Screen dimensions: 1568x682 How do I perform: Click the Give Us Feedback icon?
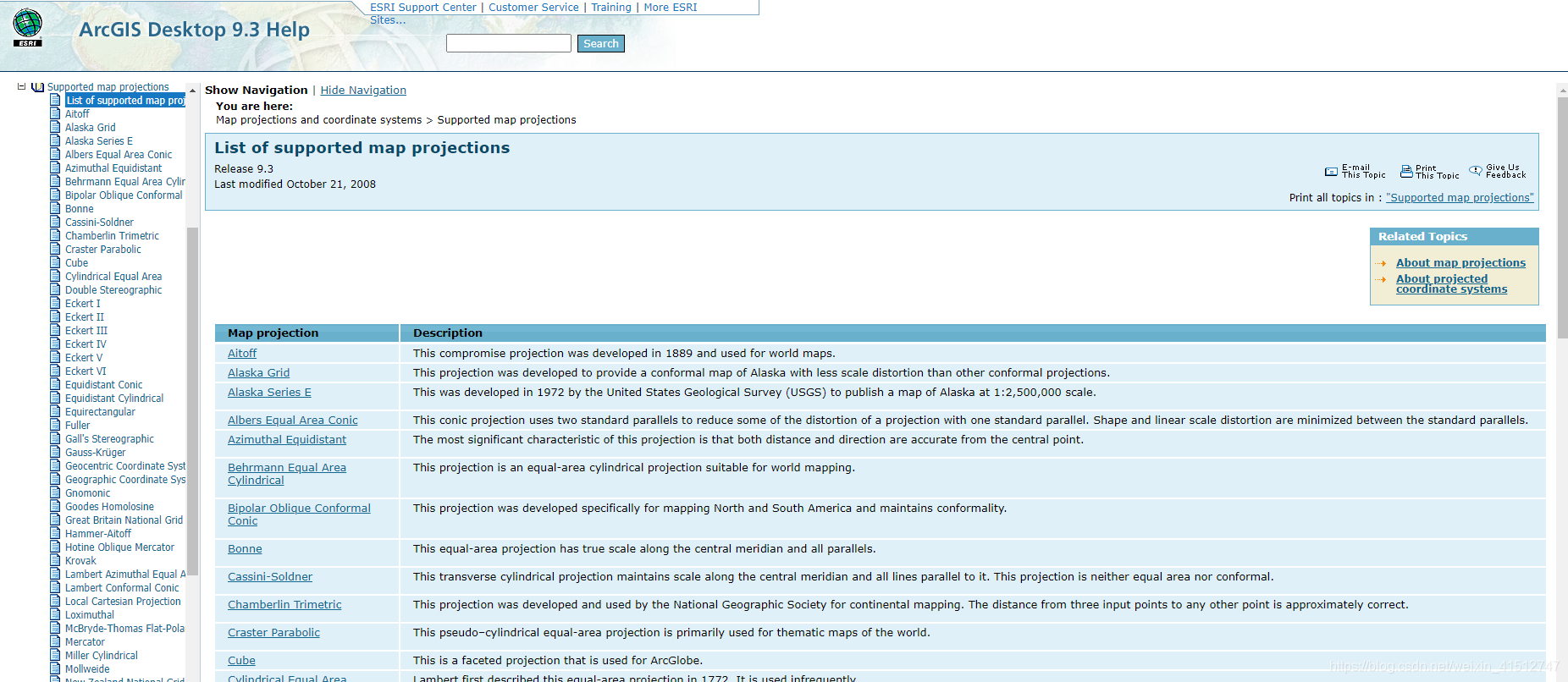tap(1476, 171)
